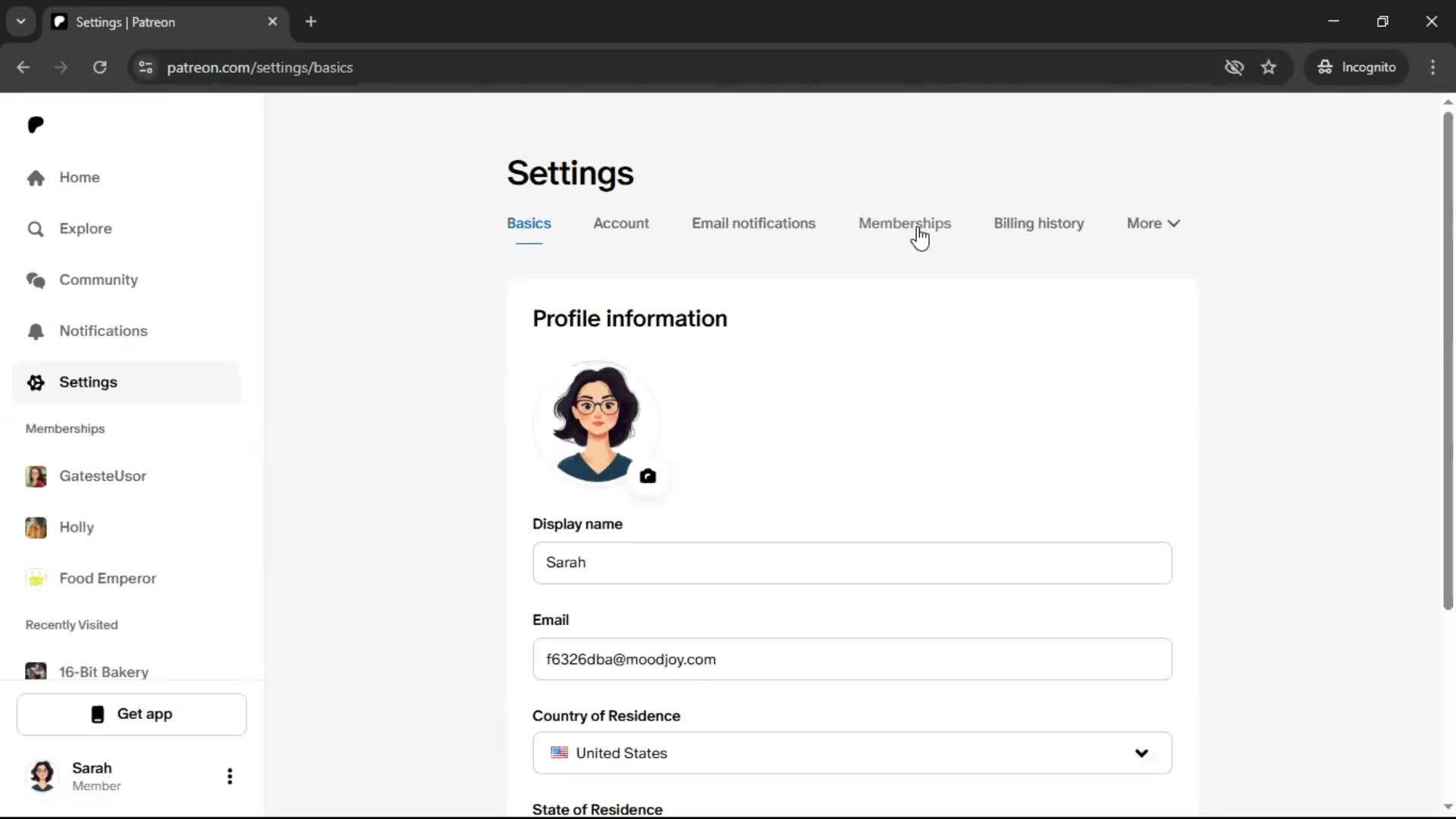Image resolution: width=1456 pixels, height=819 pixels.
Task: Open the three-dot menu beside Sarah
Action: tap(230, 776)
